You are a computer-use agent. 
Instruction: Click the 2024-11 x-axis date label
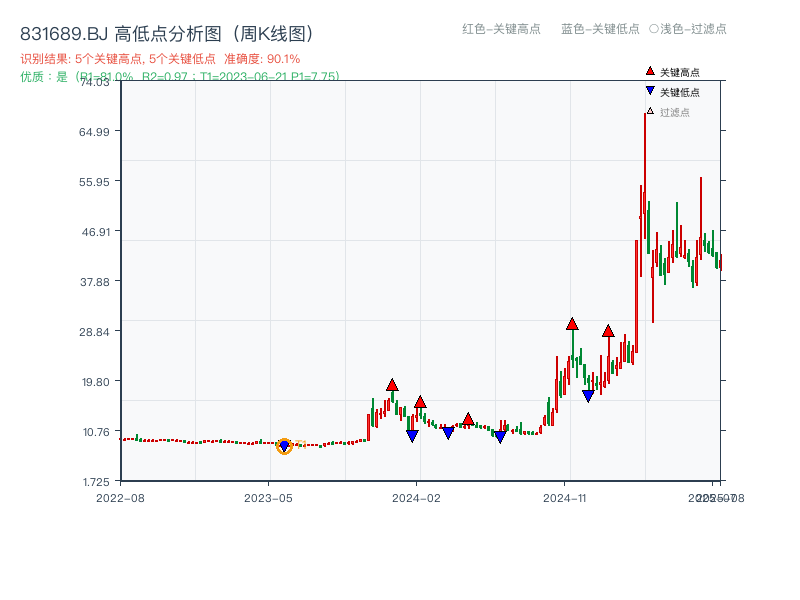tap(565, 496)
